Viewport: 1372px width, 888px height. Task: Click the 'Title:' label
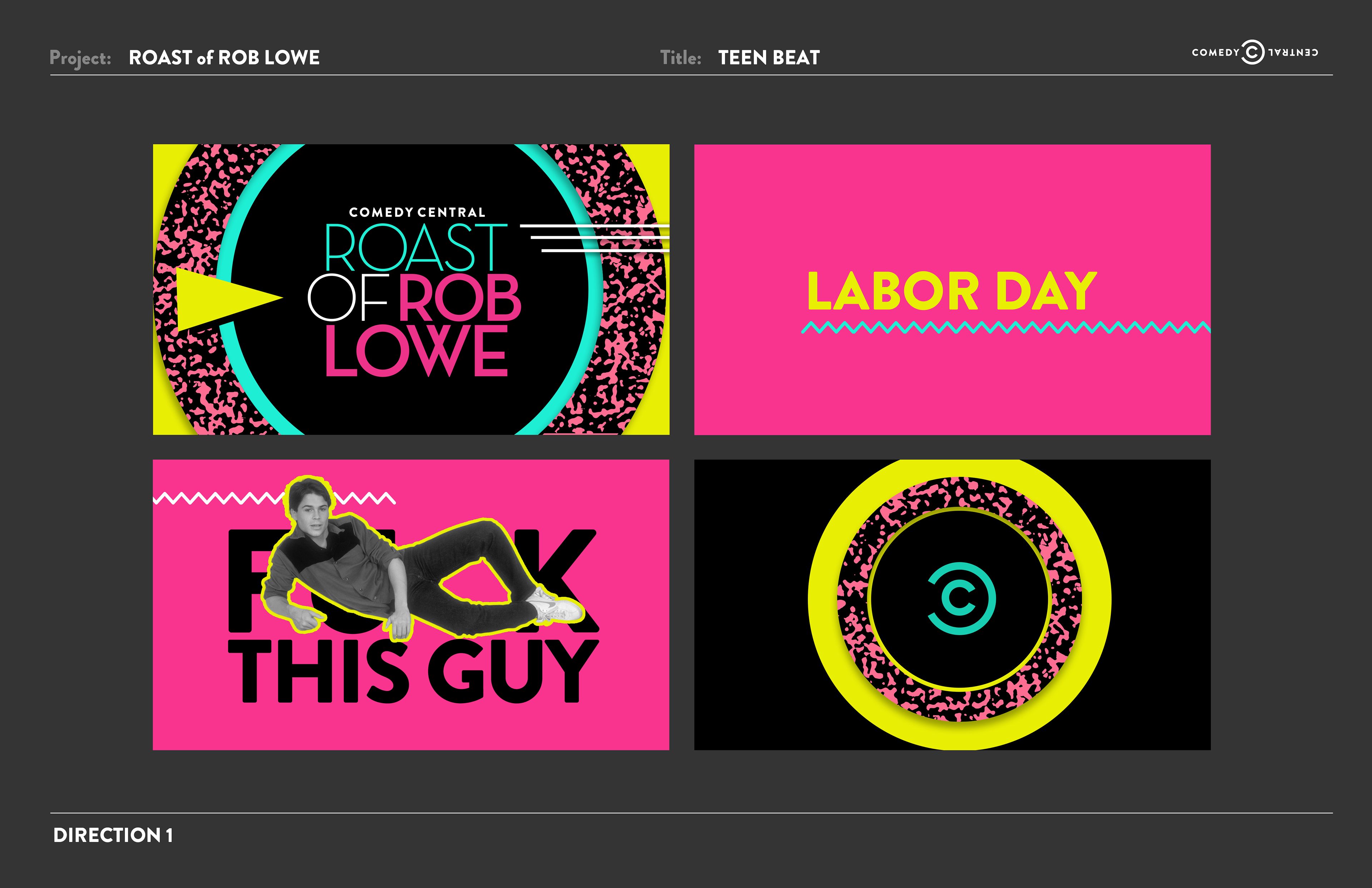pyautogui.click(x=681, y=58)
